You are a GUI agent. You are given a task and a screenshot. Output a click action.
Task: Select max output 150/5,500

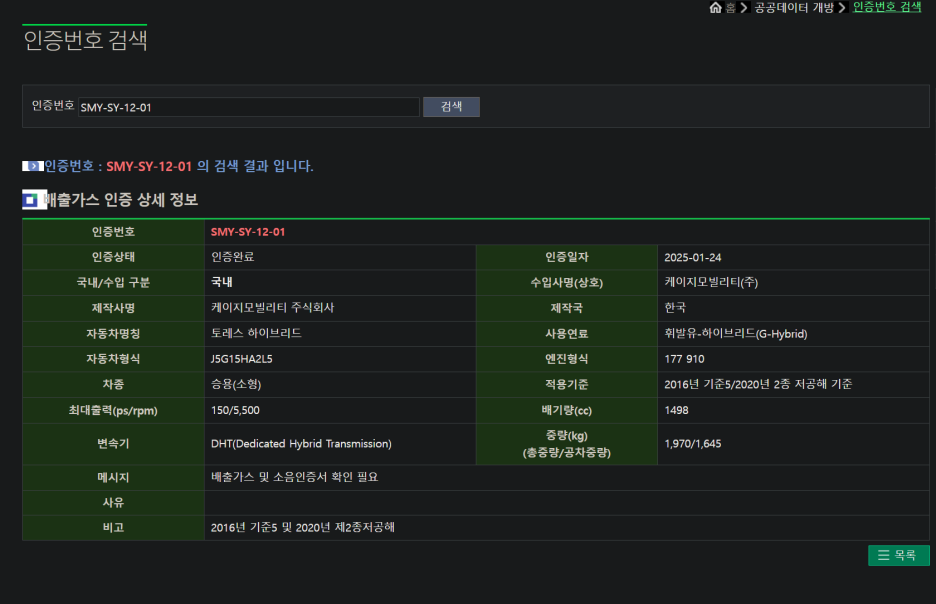tap(235, 410)
